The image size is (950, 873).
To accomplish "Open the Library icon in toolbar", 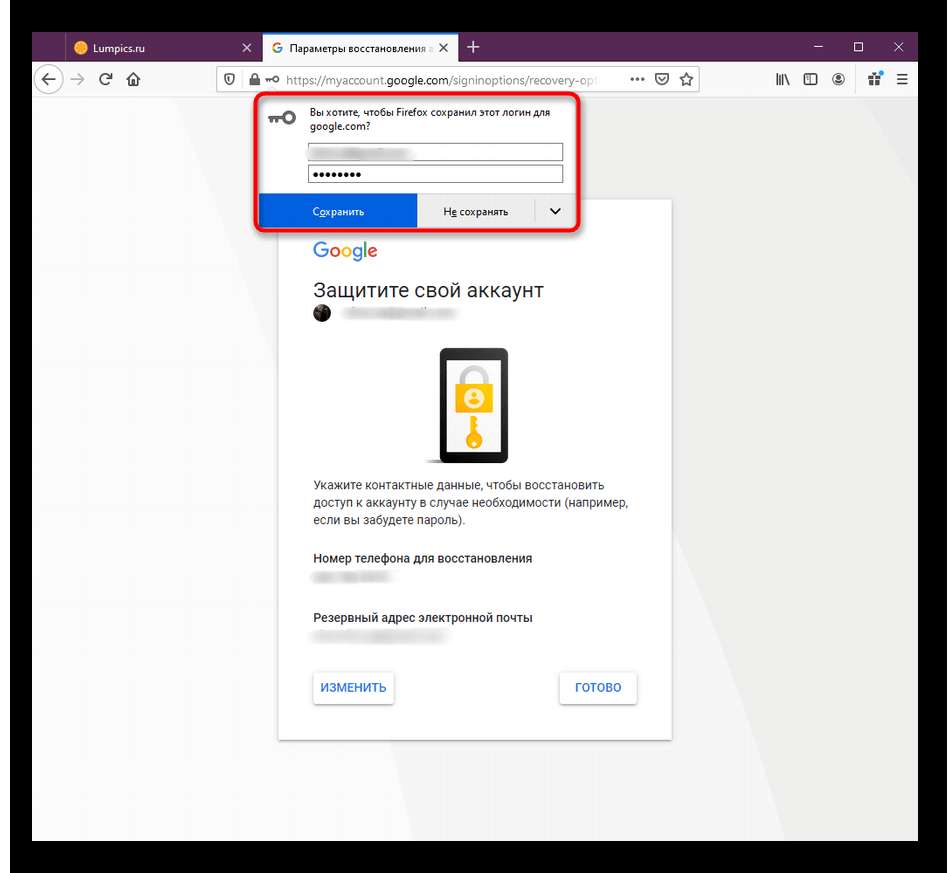I will tap(783, 79).
